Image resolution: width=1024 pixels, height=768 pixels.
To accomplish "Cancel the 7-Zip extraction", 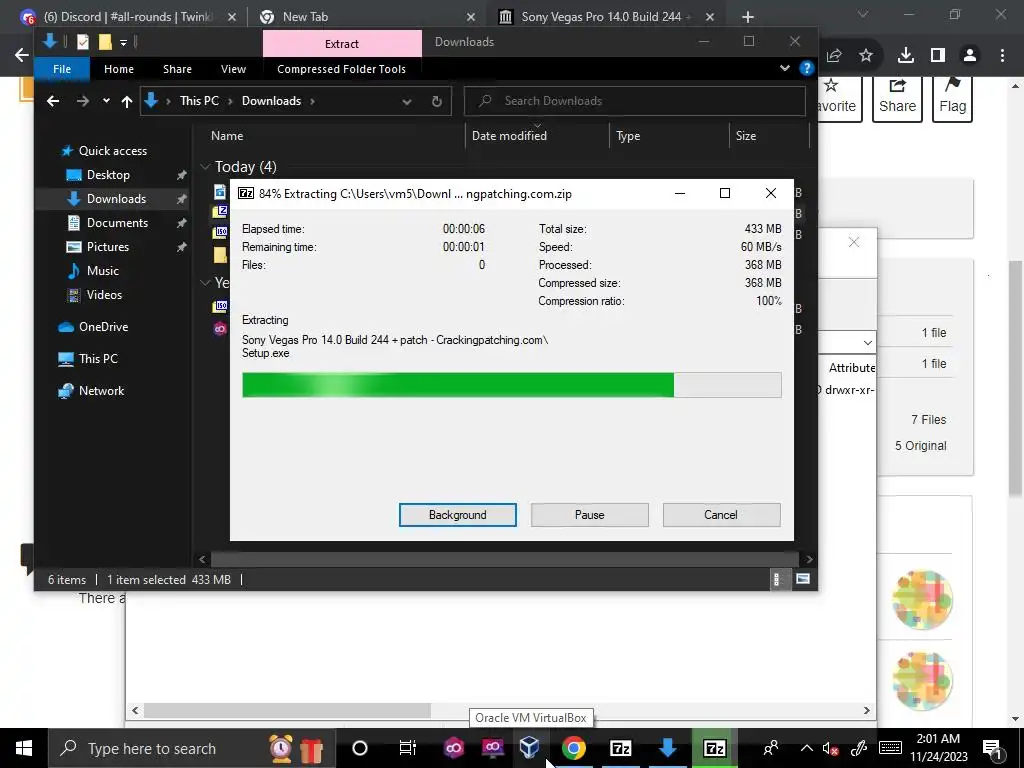I will click(x=721, y=515).
